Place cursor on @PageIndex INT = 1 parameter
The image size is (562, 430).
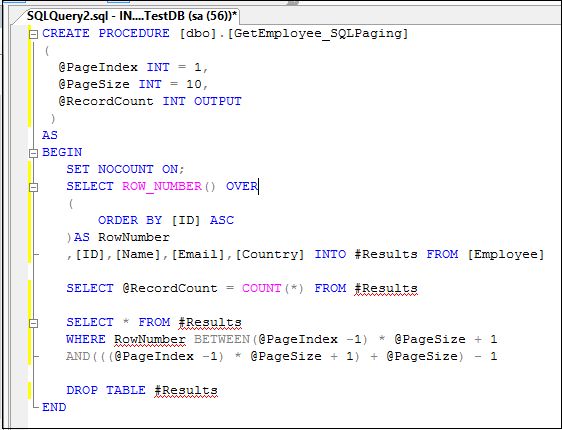pos(133,67)
